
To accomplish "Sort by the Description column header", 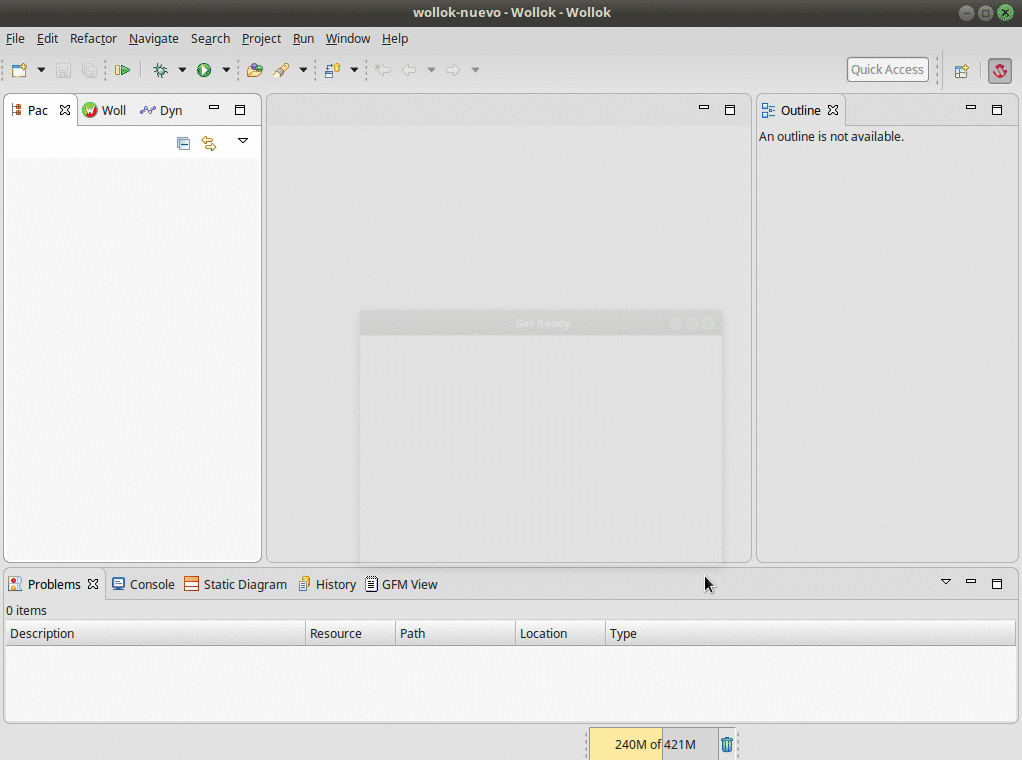I will click(x=156, y=634).
